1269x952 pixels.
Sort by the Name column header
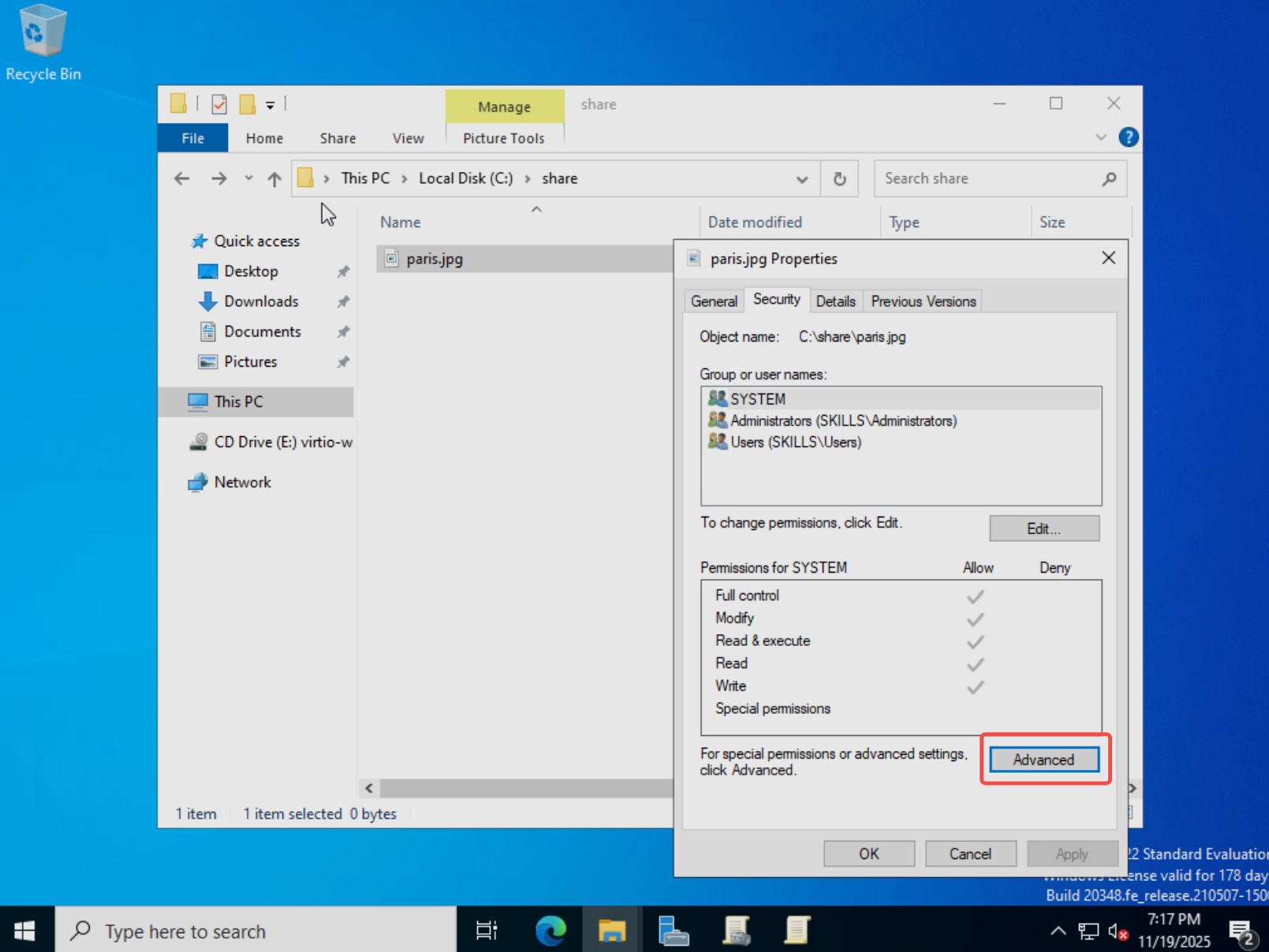[x=536, y=222]
